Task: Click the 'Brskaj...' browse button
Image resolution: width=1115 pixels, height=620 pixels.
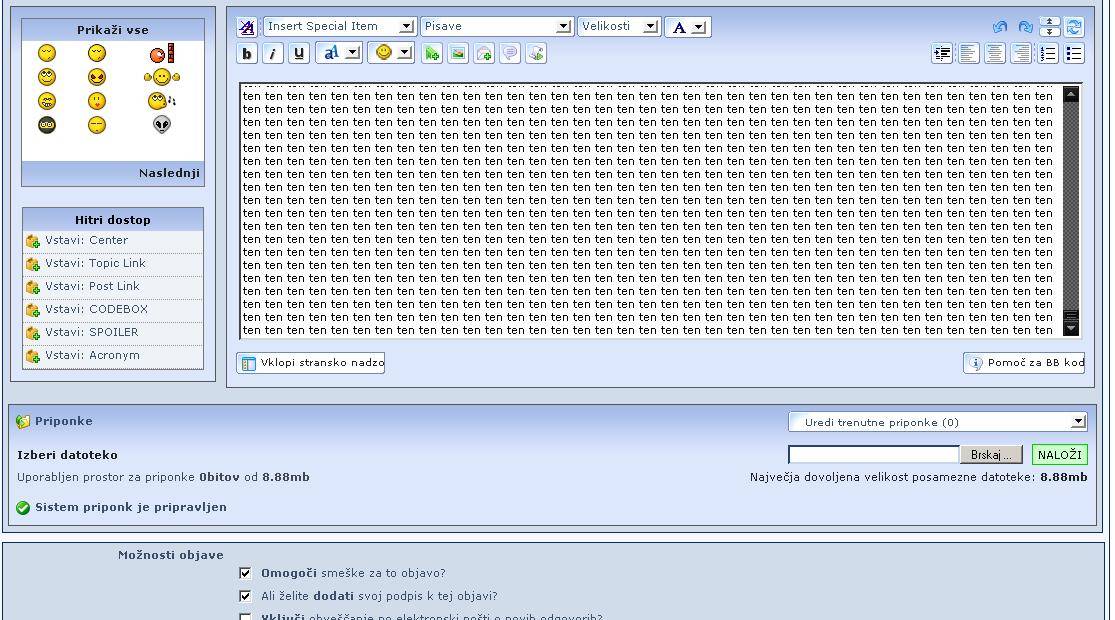Action: (991, 454)
